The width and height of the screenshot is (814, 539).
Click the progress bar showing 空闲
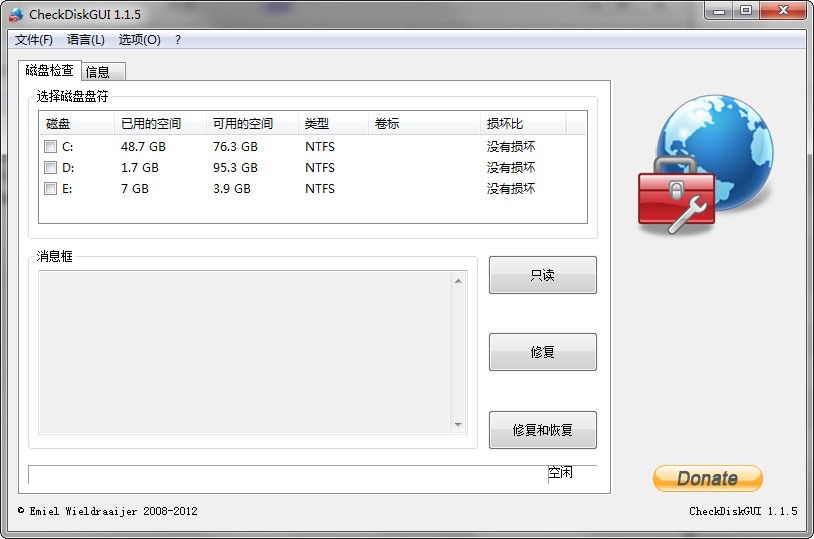312,474
